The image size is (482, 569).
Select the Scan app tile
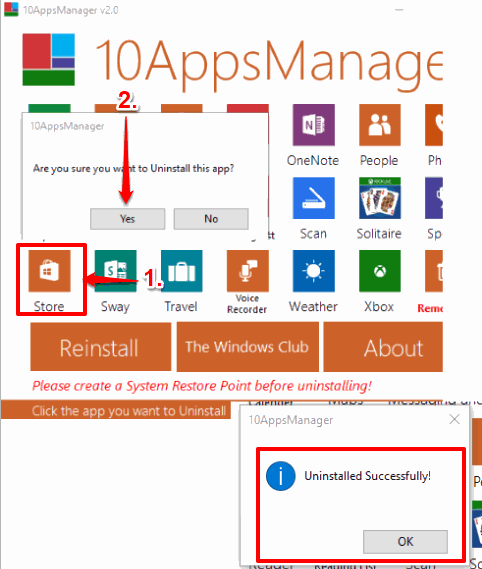click(314, 198)
